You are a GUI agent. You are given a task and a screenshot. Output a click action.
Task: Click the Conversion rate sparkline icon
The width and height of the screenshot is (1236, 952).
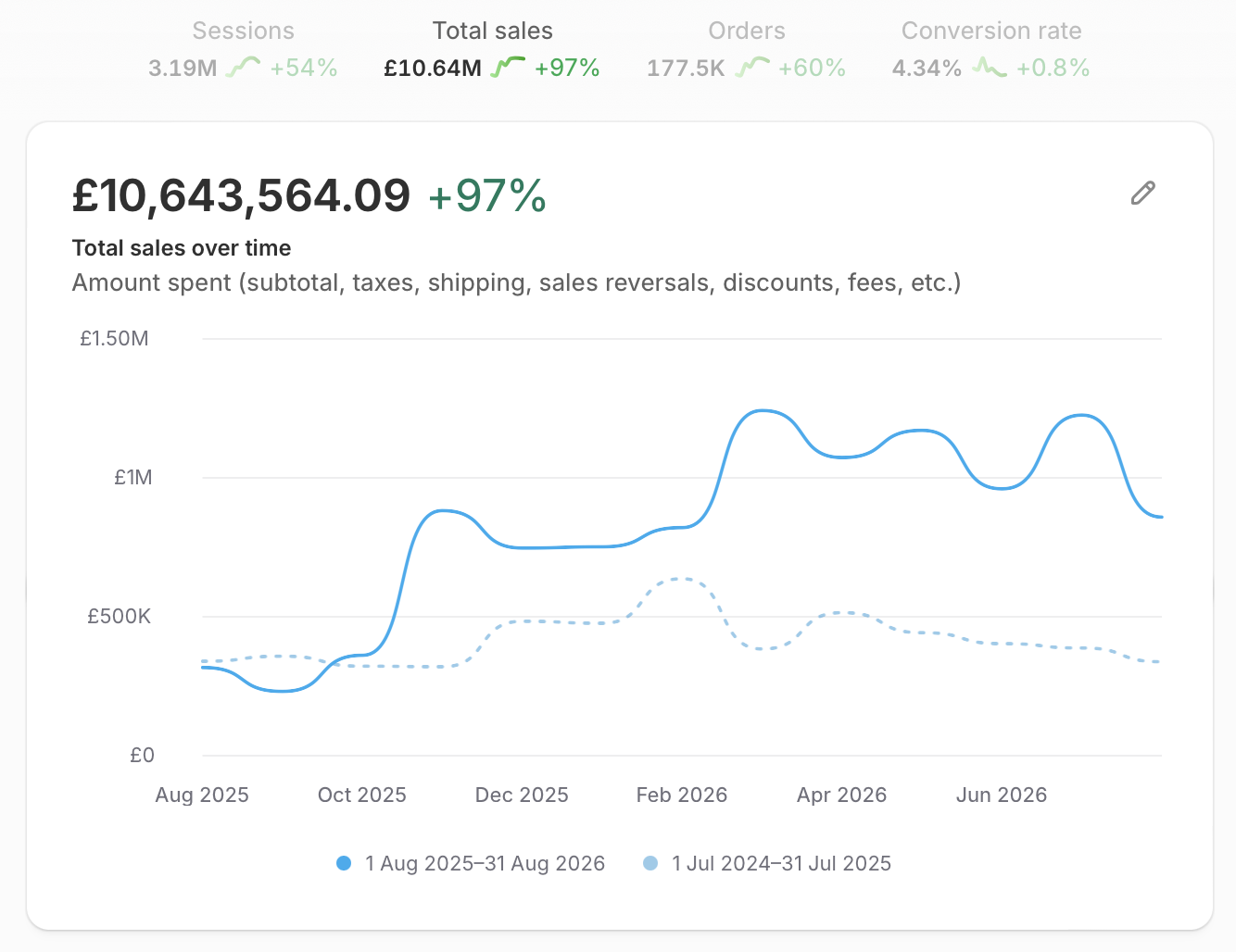(990, 67)
